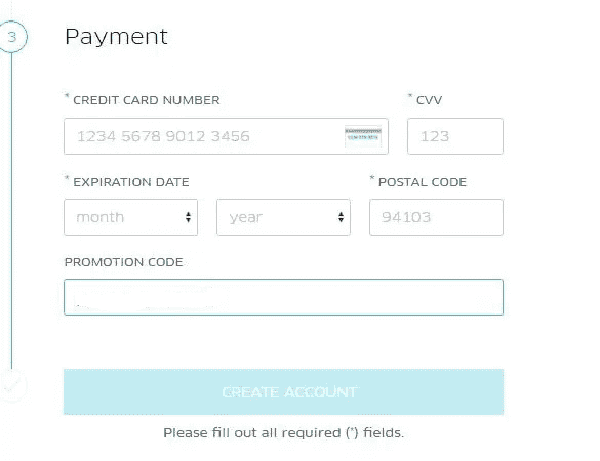Click the Payment section heading
Viewport: 600px width, 461px height.
coord(116,37)
